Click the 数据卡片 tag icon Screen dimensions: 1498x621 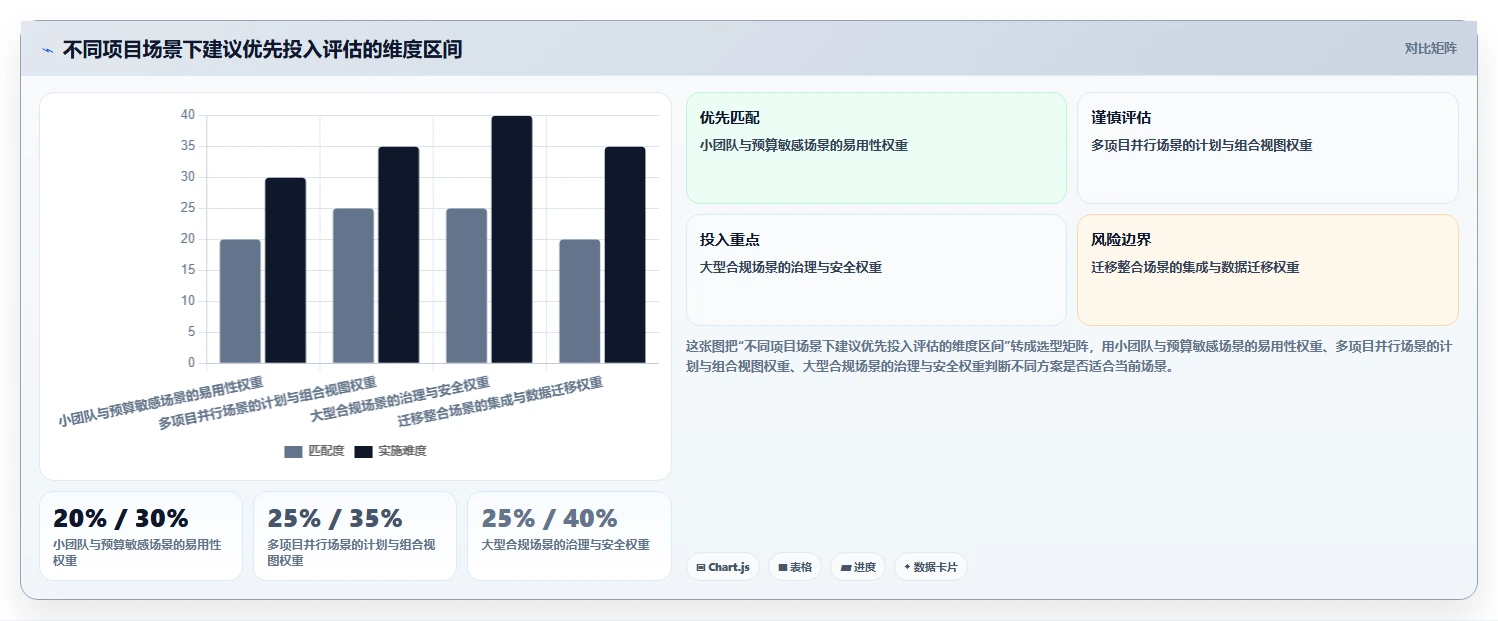[x=907, y=567]
